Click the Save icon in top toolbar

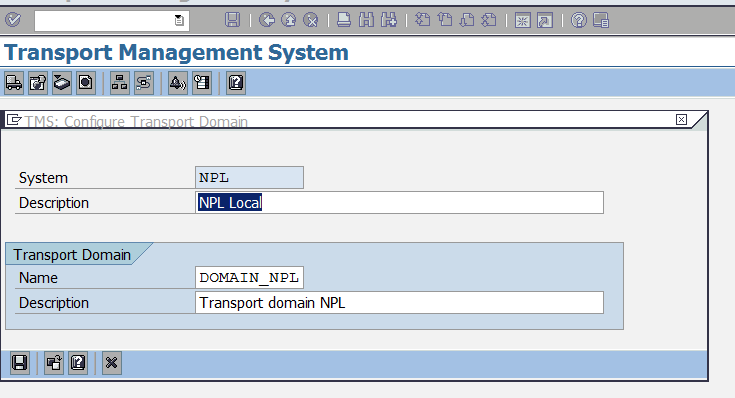pyautogui.click(x=232, y=20)
